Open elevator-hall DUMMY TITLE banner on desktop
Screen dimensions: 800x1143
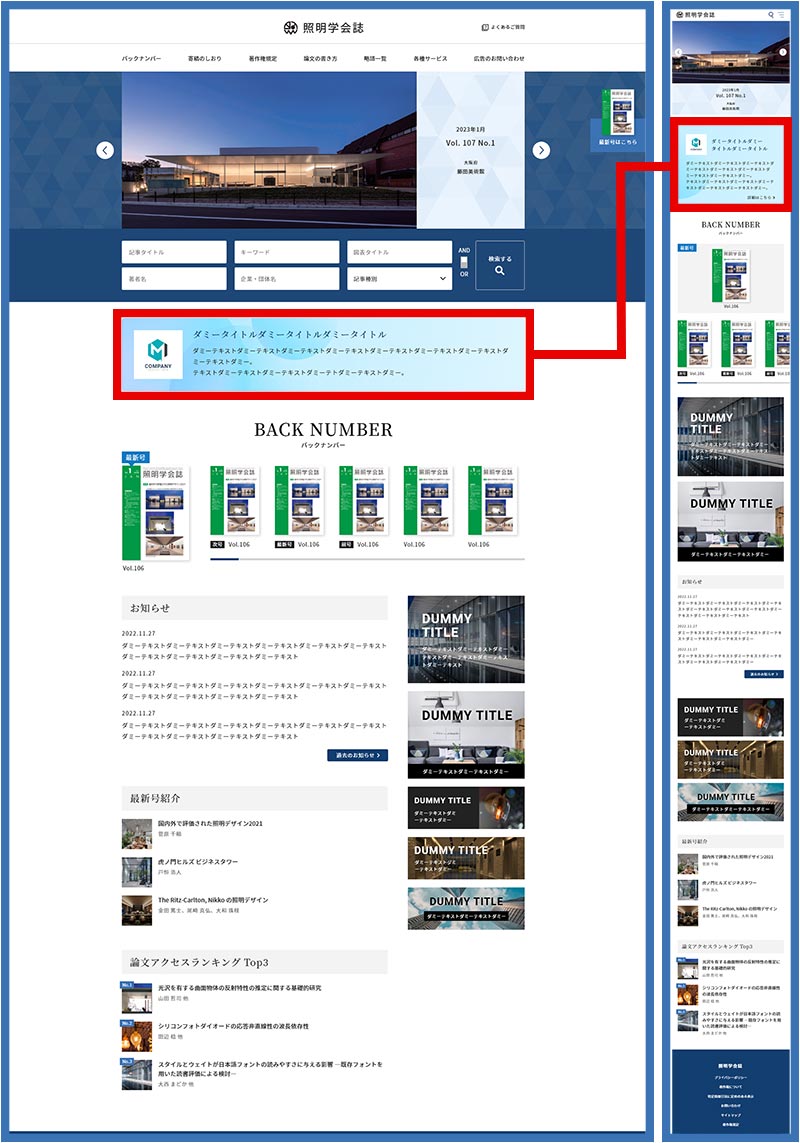(x=466, y=858)
